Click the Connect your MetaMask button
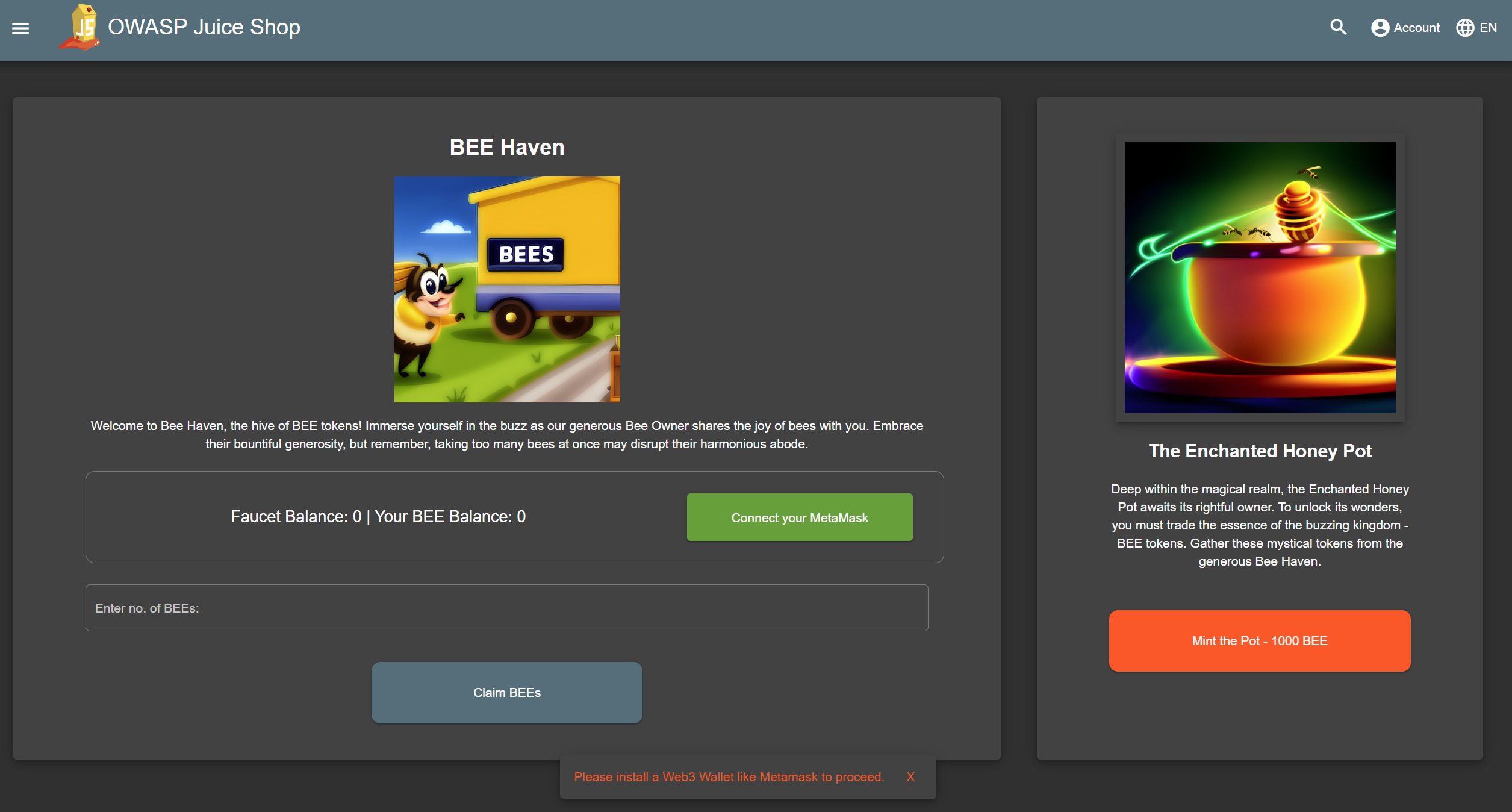Image resolution: width=1512 pixels, height=812 pixels. [799, 517]
